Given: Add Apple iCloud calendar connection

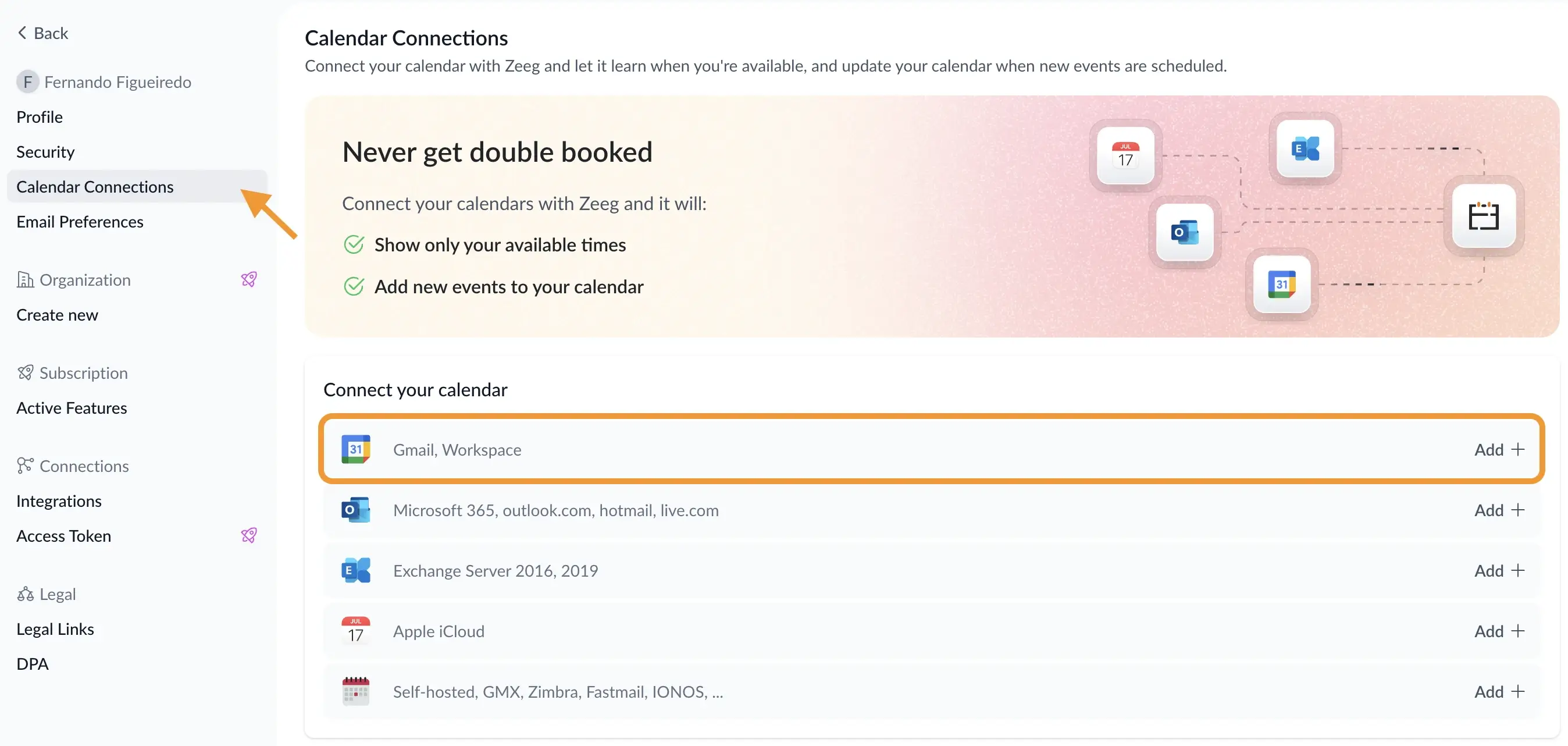Looking at the screenshot, I should (1499, 631).
